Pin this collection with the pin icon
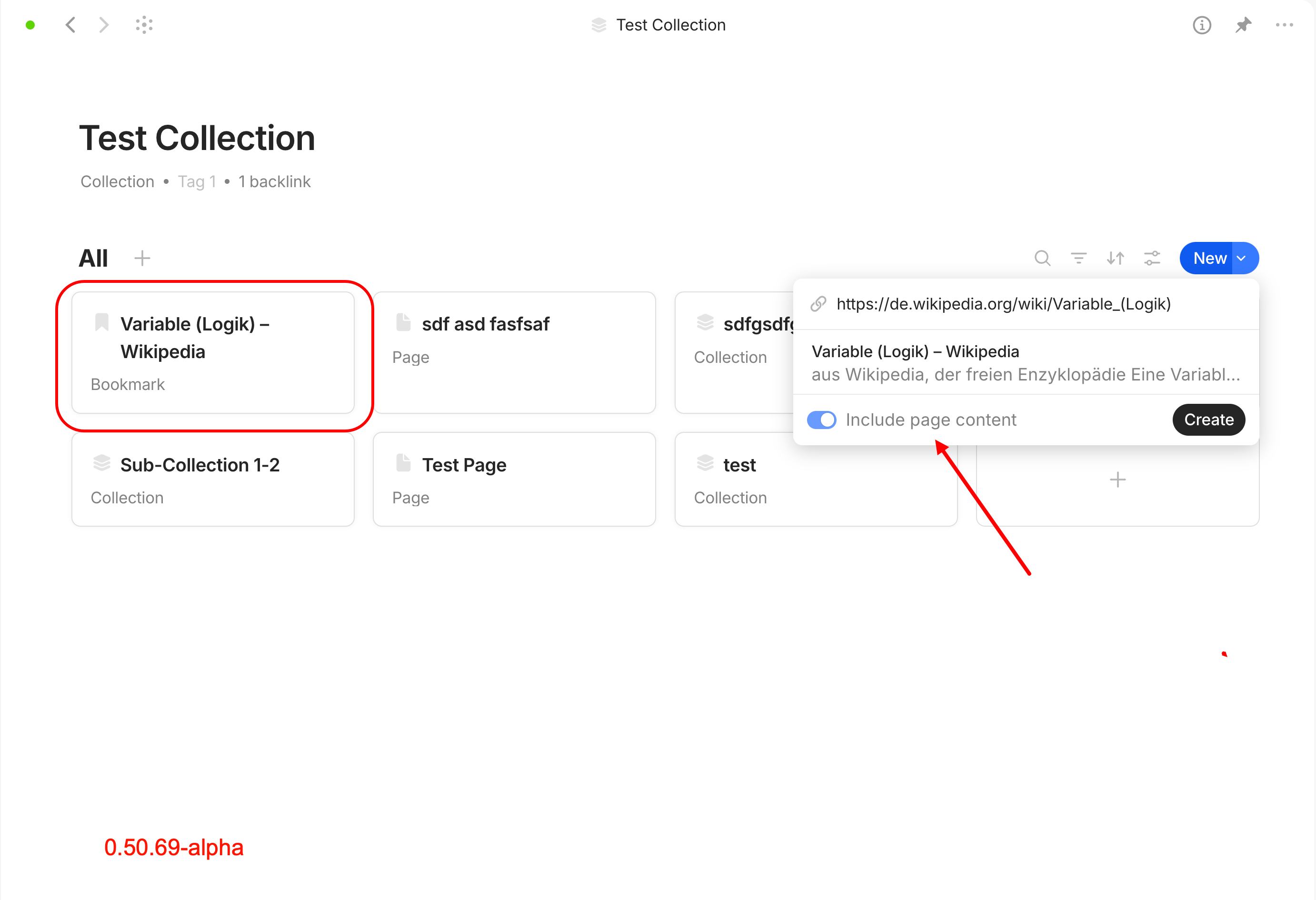The image size is (1316, 900). [x=1243, y=25]
